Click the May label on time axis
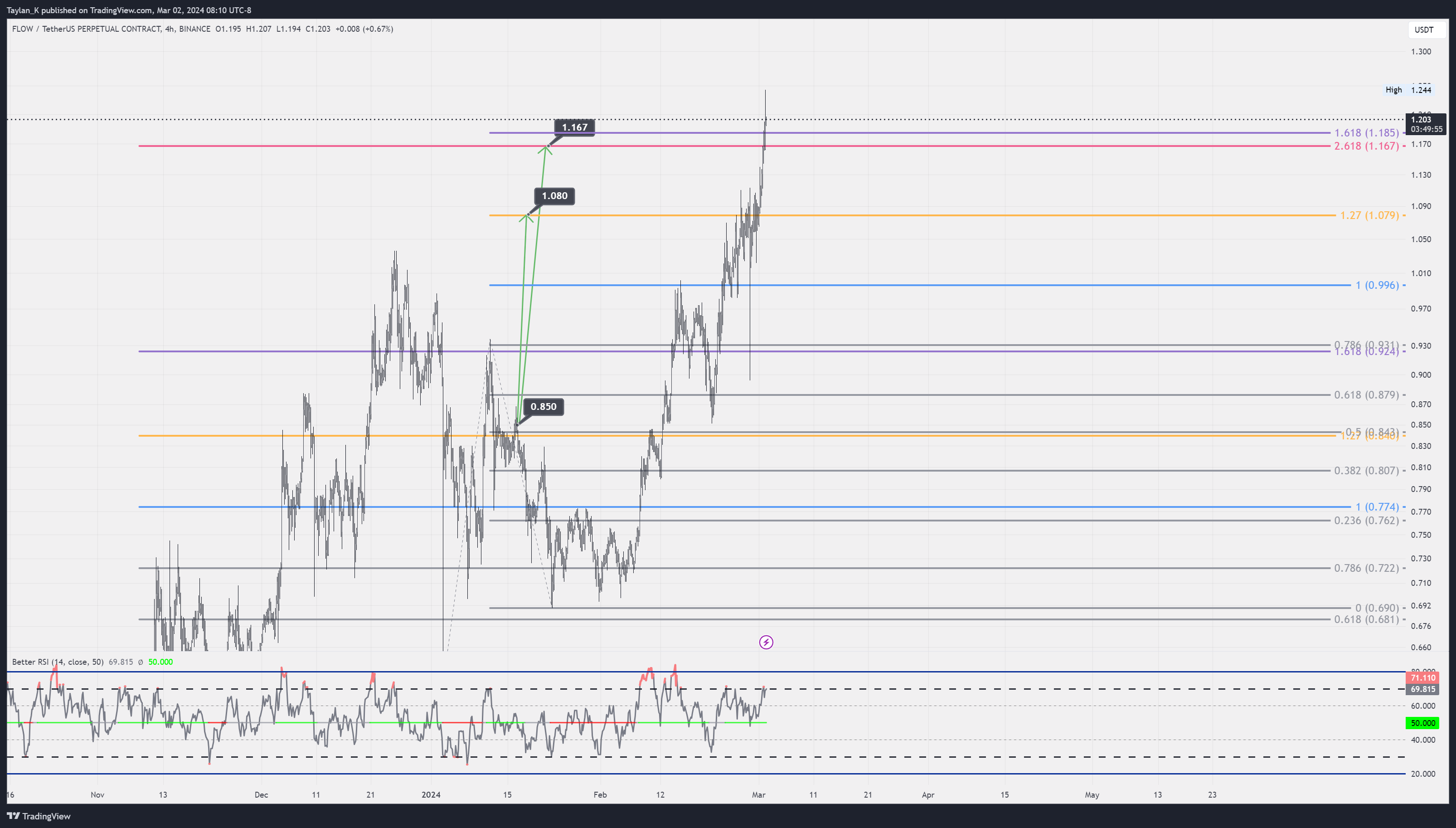Image resolution: width=1456 pixels, height=828 pixels. 1092,795
